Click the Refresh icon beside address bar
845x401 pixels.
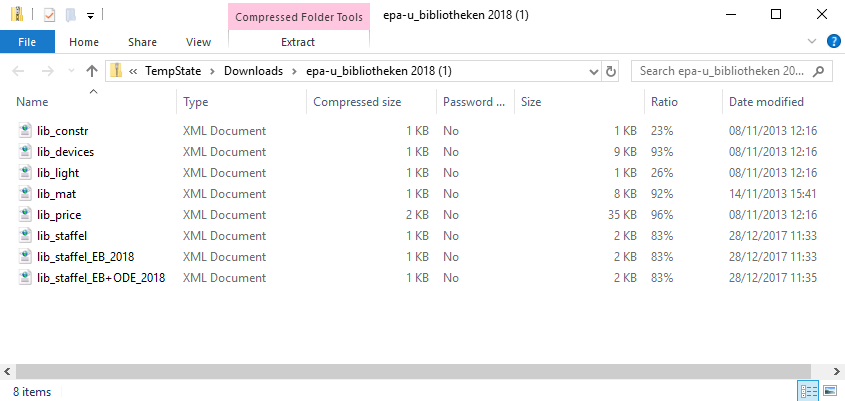tap(611, 71)
